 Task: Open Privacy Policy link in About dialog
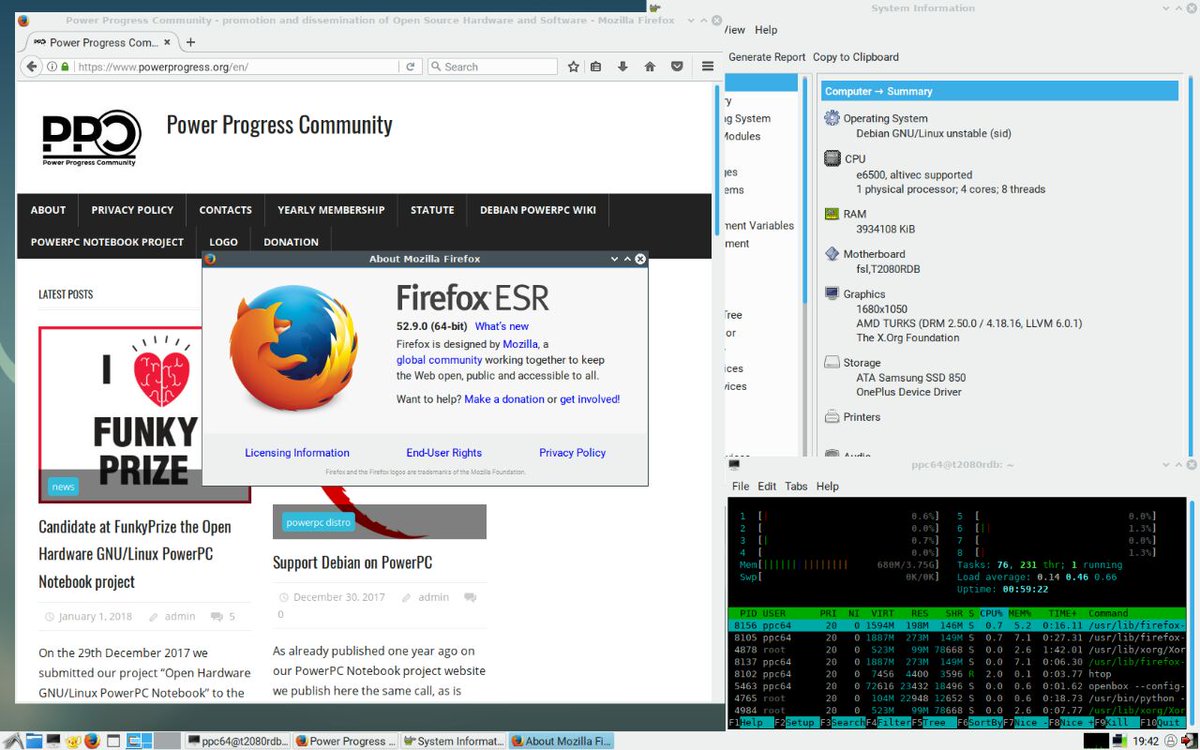click(572, 453)
